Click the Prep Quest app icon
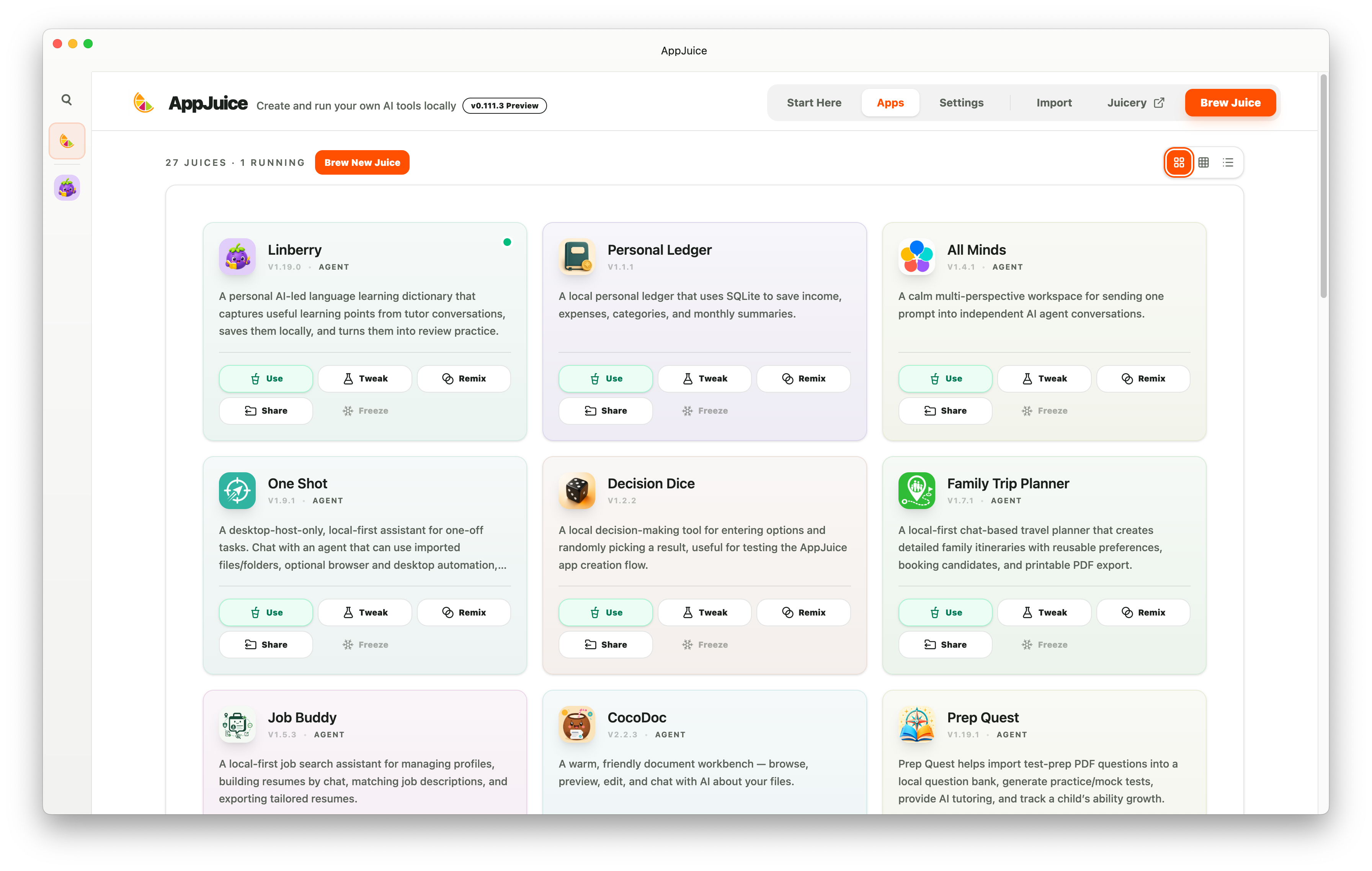Viewport: 1372px width, 871px height. tap(916, 725)
